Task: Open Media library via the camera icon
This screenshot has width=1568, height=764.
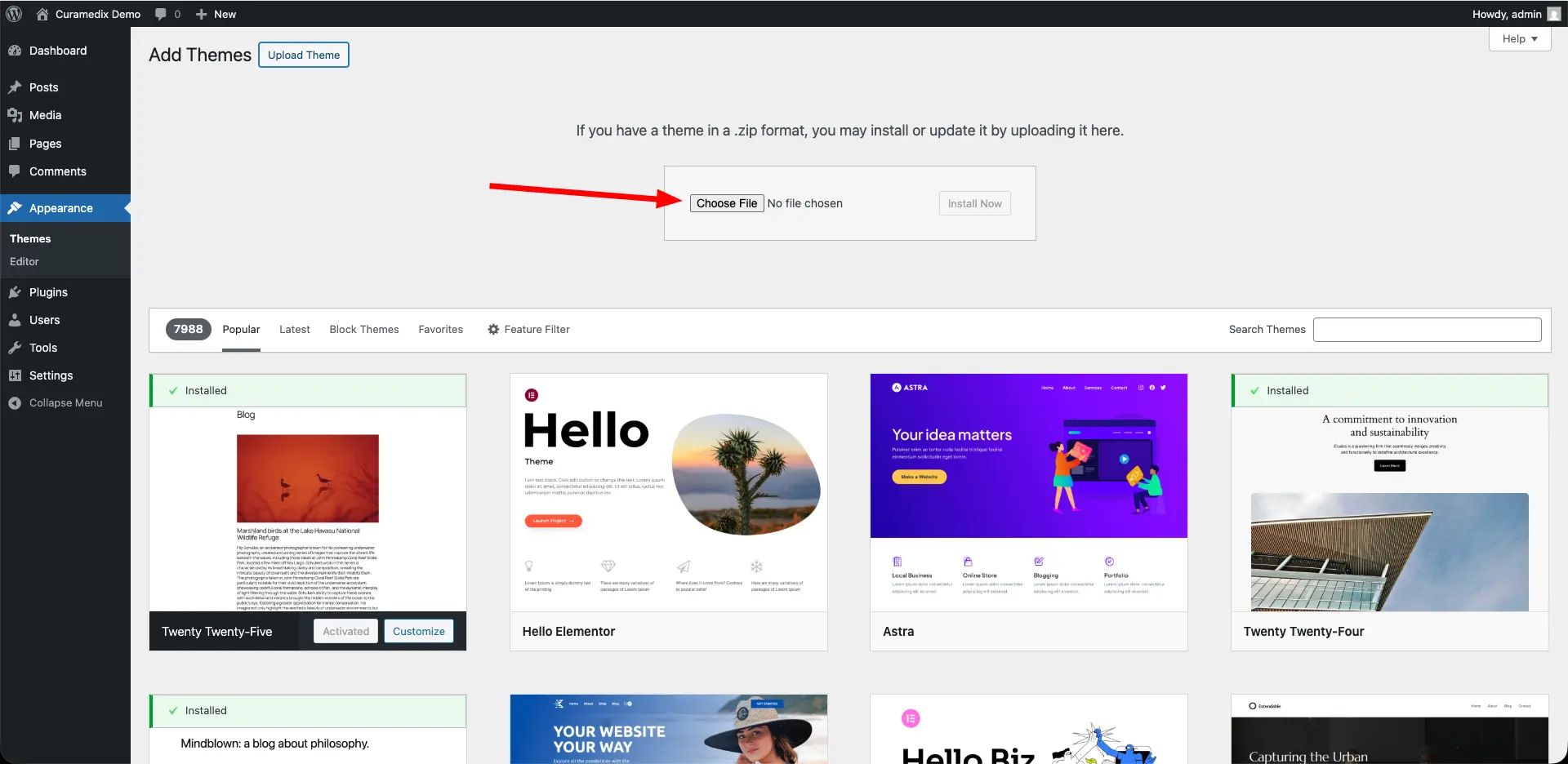Action: click(x=16, y=115)
